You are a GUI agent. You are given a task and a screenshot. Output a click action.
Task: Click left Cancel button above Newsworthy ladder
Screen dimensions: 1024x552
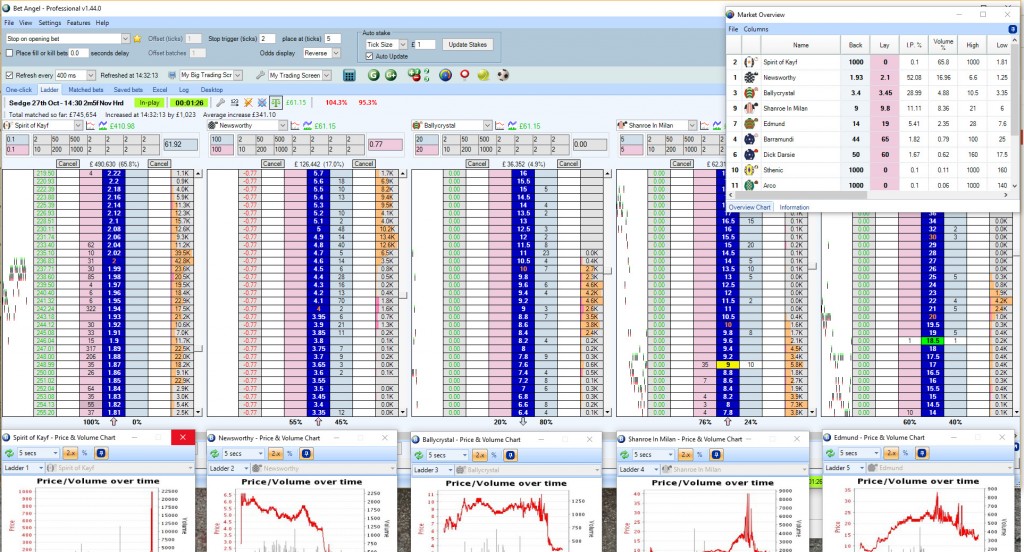272,163
